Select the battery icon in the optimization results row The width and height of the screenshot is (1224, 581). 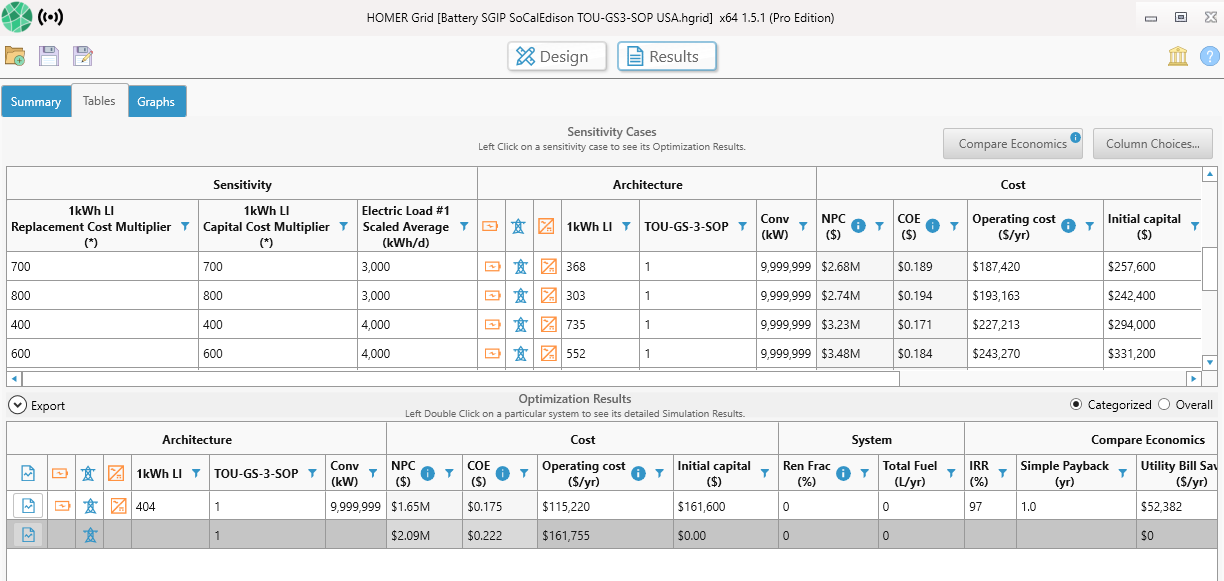pyautogui.click(x=61, y=505)
